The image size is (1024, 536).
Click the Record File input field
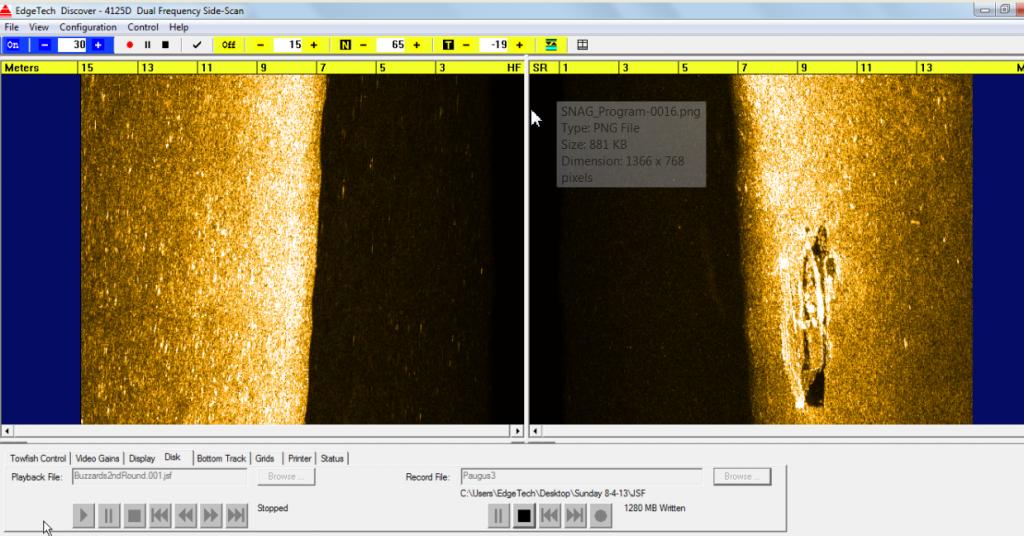581,477
